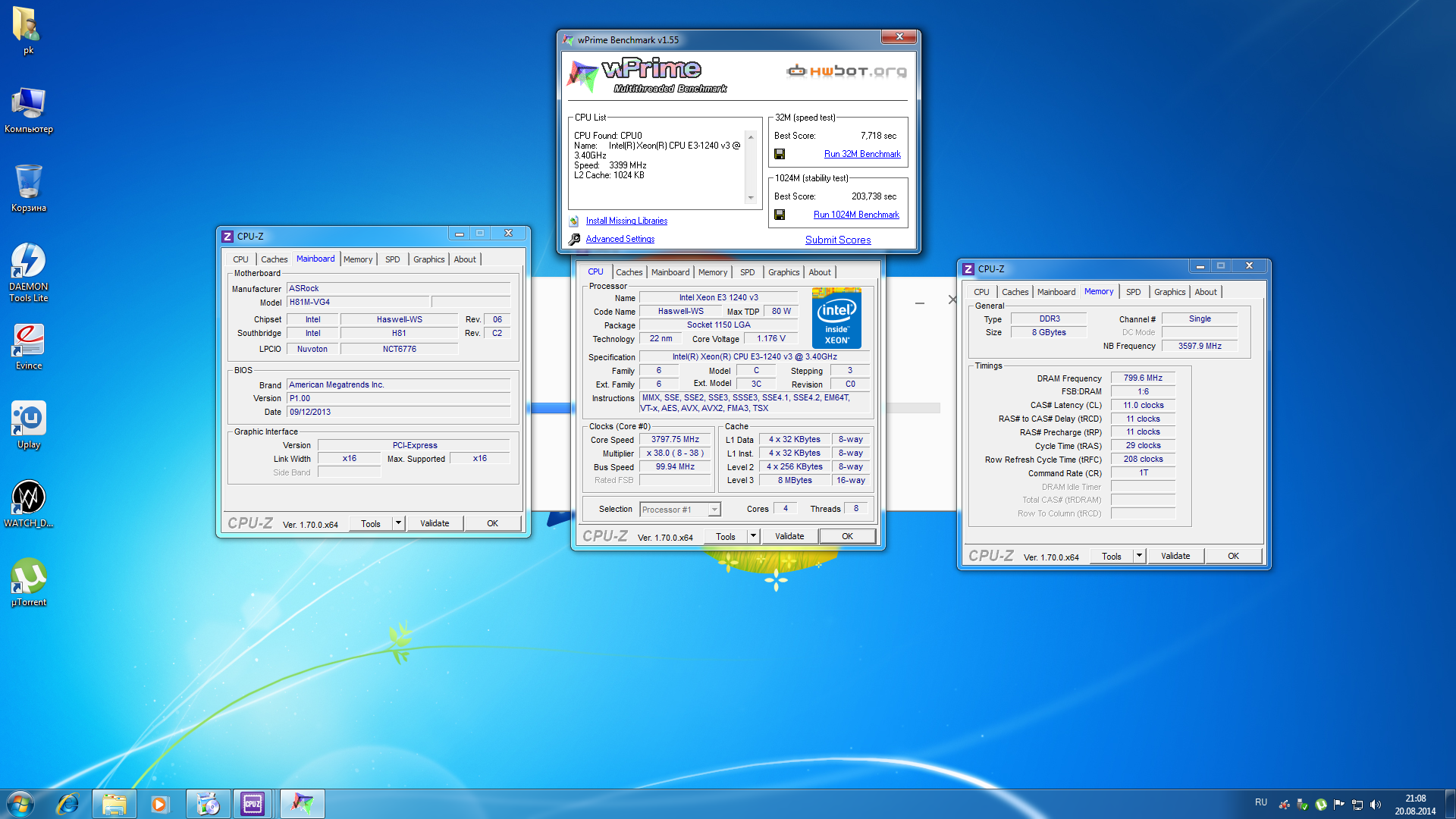This screenshot has width=1456, height=819.
Task: Click OK in the CPU tab window
Action: [x=847, y=536]
